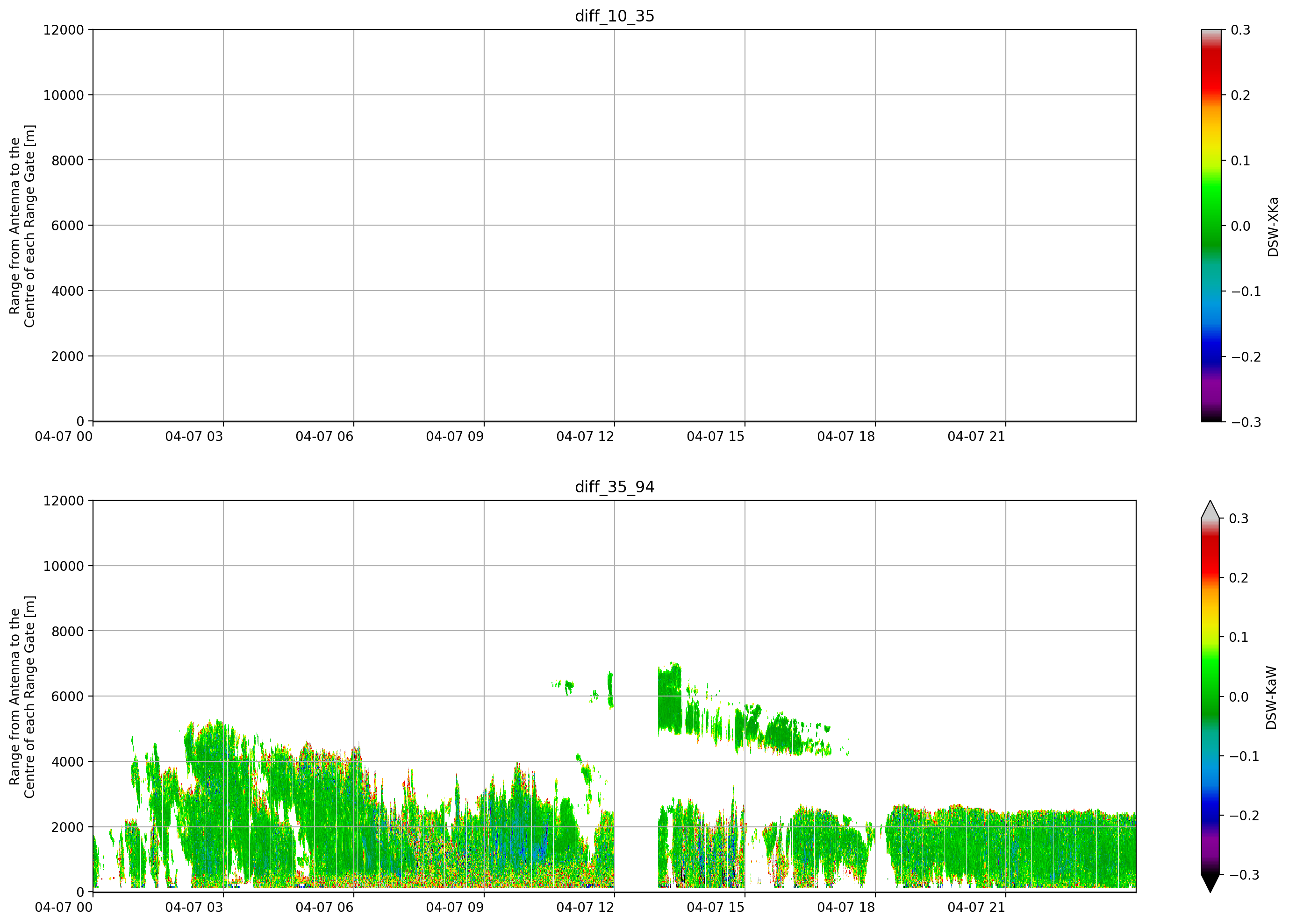This screenshot has width=1289, height=924.
Task: Click the 12000 y-tick on diff_10_35 plot
Action: (64, 29)
